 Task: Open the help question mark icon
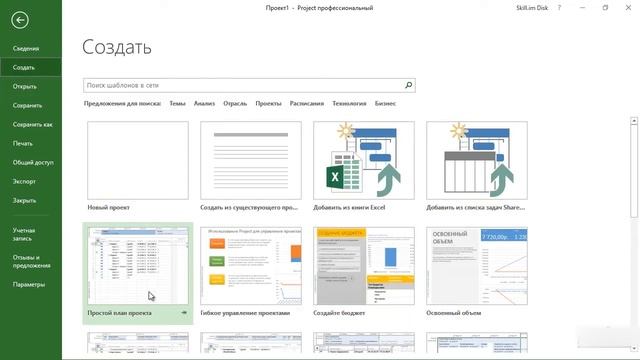pos(559,8)
